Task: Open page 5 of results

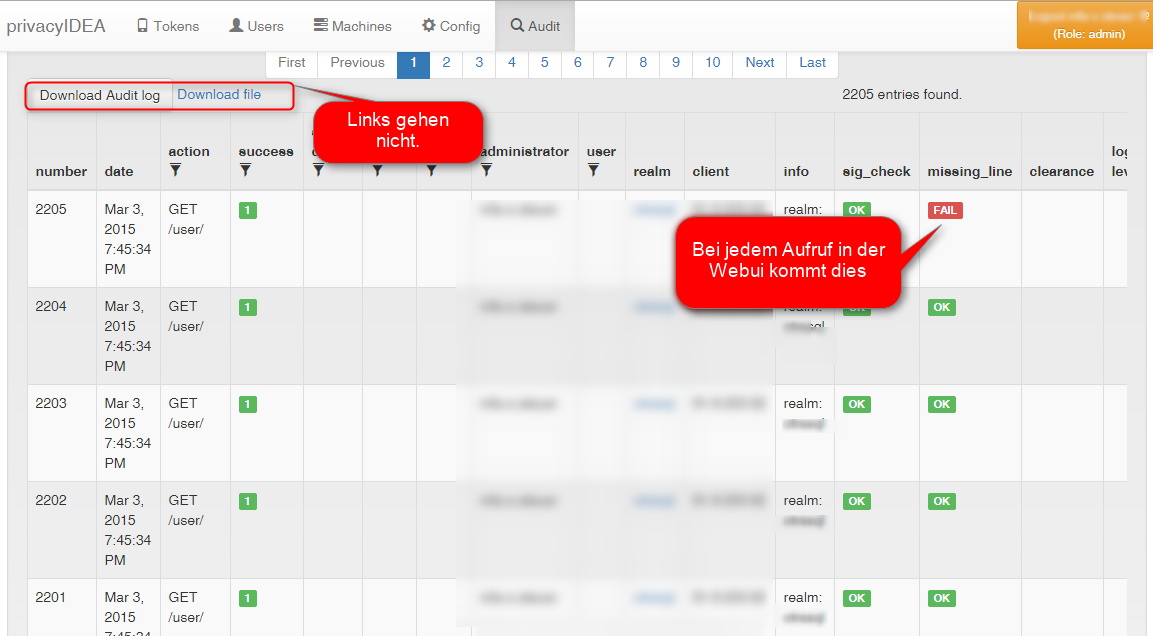Action: 545,63
